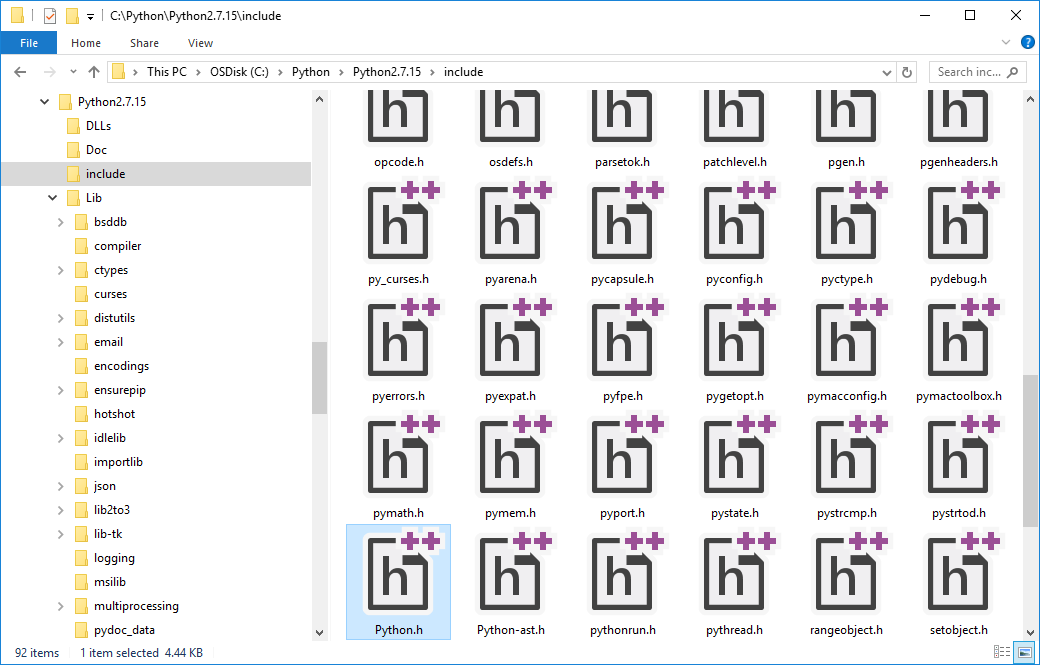This screenshot has width=1040, height=665.
Task: Select the pyport.h file icon
Action: (x=622, y=457)
